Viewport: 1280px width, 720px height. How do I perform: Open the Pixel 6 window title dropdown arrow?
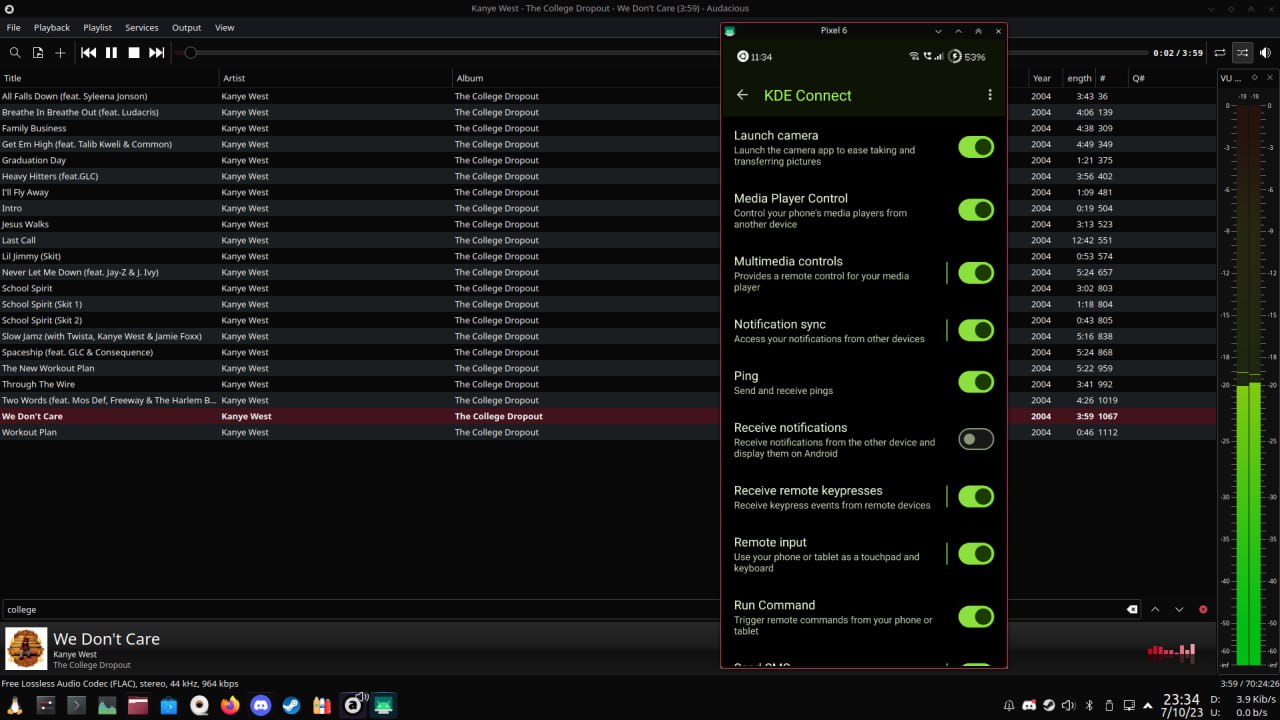(x=938, y=31)
